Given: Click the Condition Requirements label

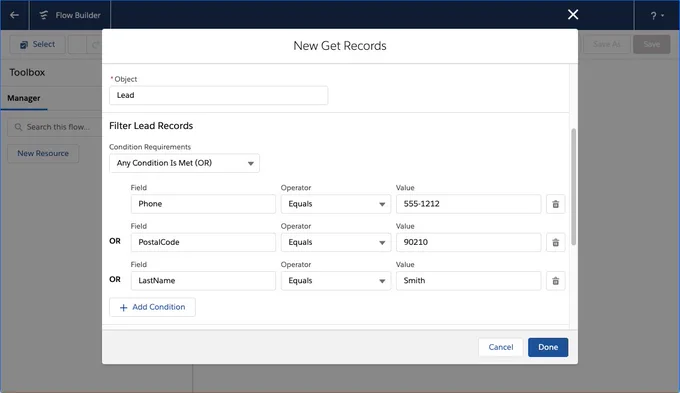Looking at the screenshot, I should [150, 147].
